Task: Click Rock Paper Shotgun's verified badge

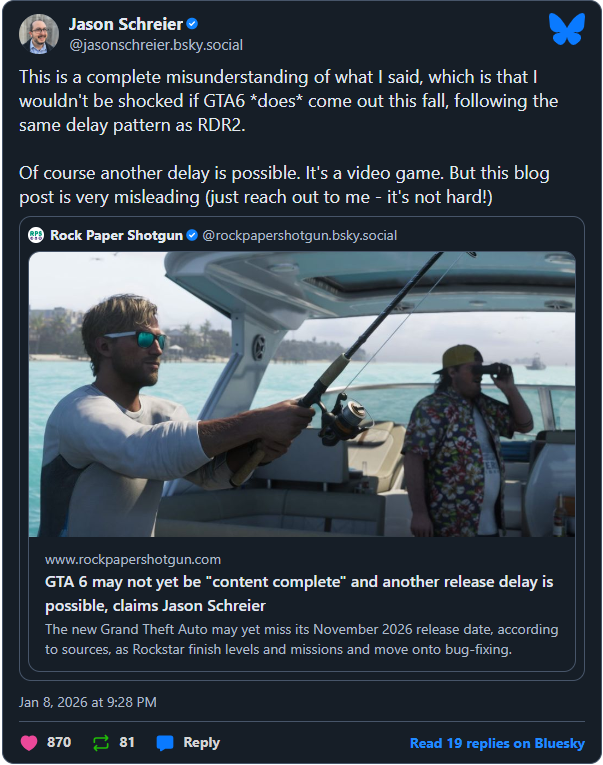Action: click(x=189, y=235)
